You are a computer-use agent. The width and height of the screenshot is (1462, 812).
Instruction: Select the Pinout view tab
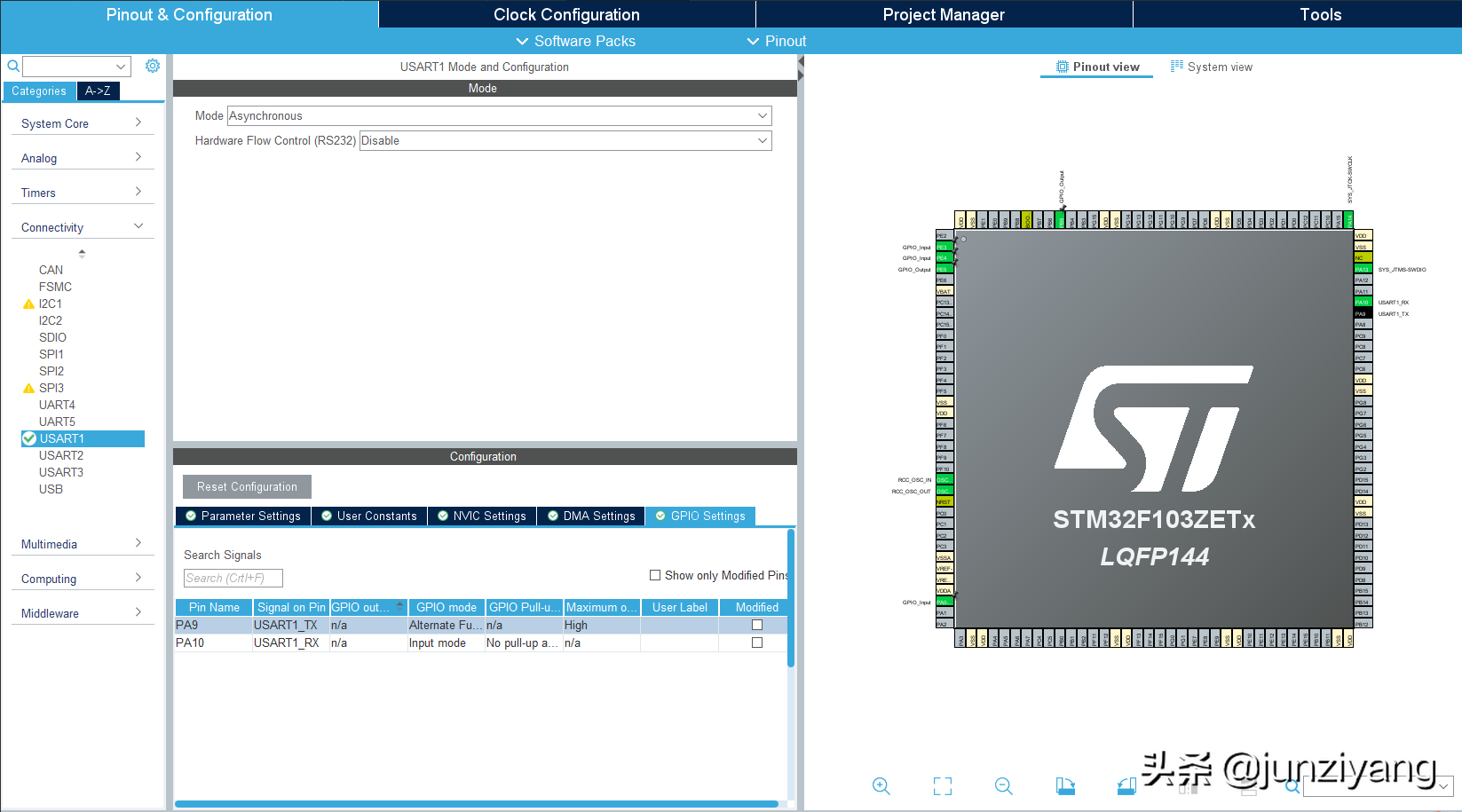point(1097,67)
